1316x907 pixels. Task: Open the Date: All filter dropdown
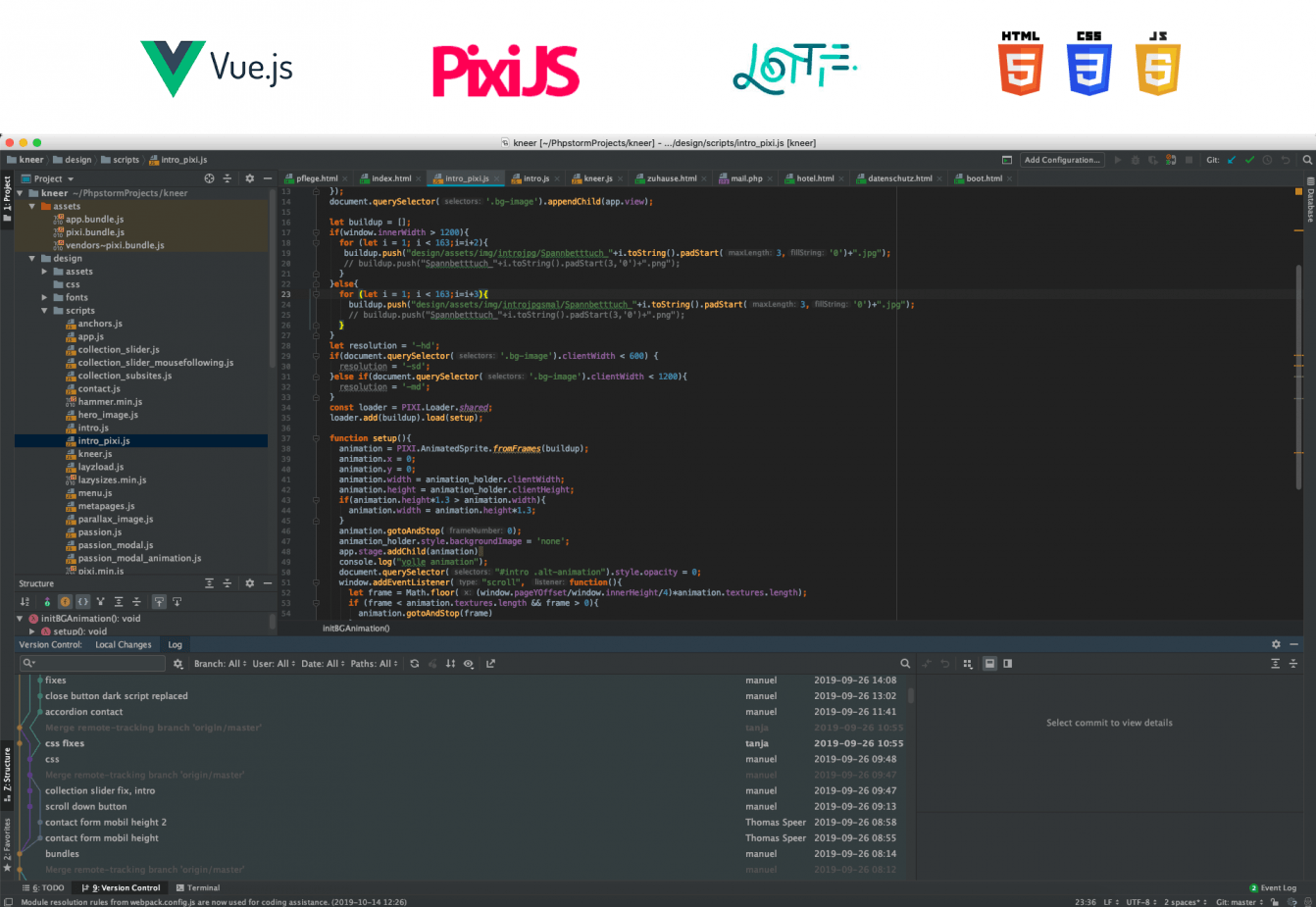click(x=324, y=664)
